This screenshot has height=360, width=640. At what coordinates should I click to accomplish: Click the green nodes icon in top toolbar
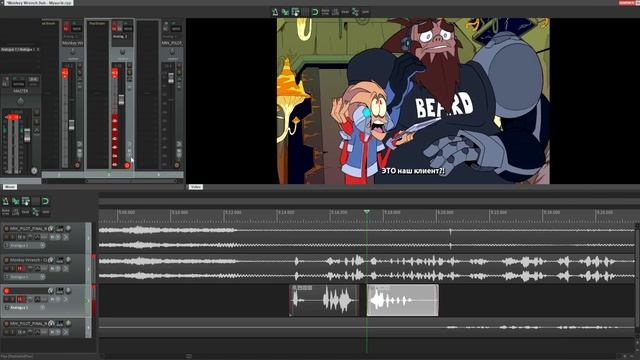(355, 12)
